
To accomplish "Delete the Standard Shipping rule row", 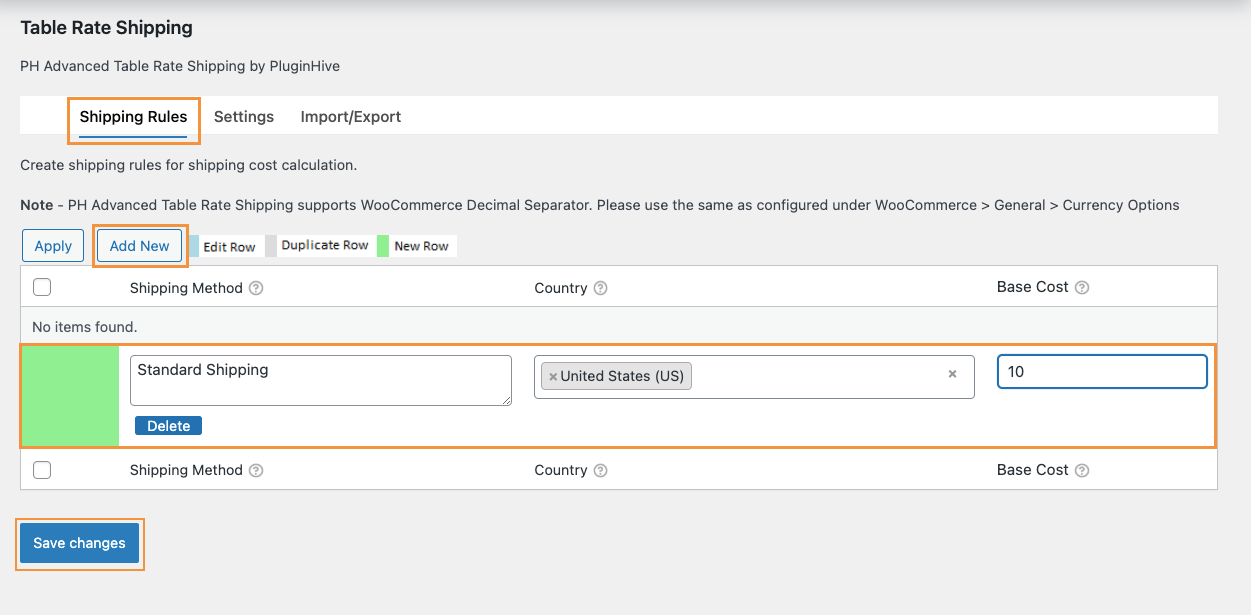I will tap(168, 426).
